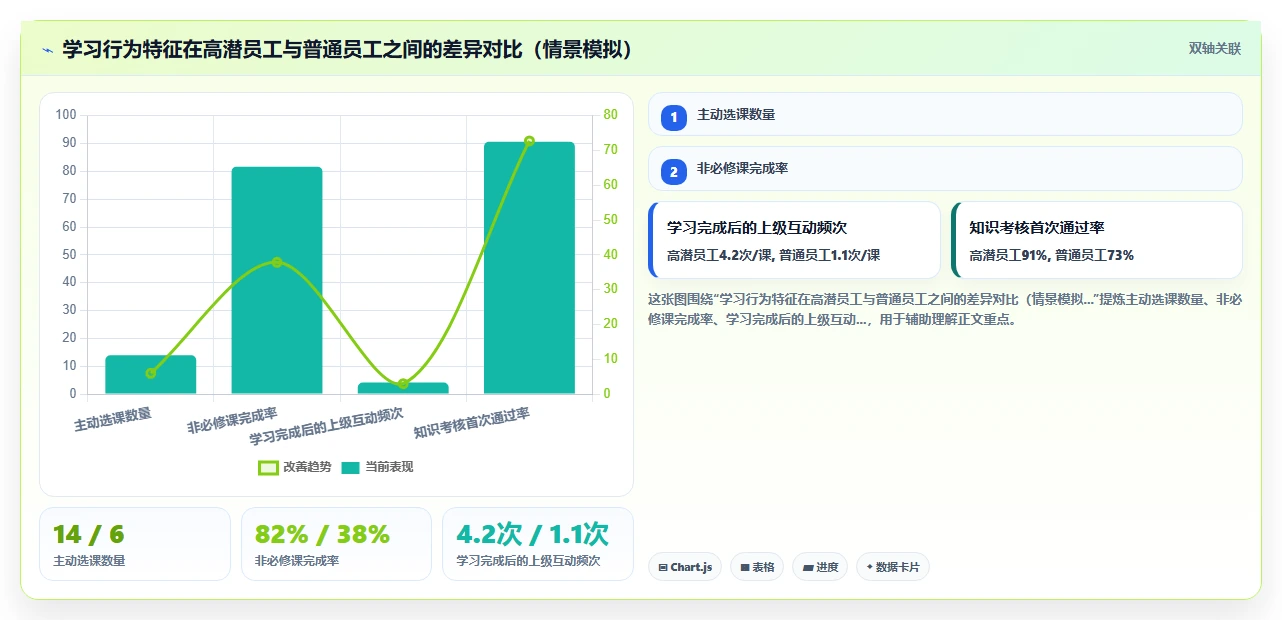
Task: Click the 数据卡片 tag chip
Action: point(893,567)
